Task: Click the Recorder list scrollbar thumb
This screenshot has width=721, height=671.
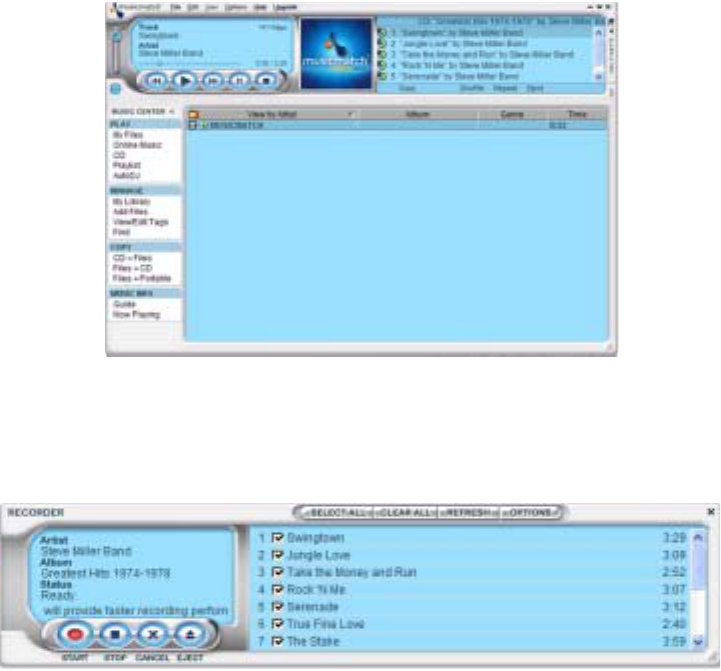Action: pos(698,567)
